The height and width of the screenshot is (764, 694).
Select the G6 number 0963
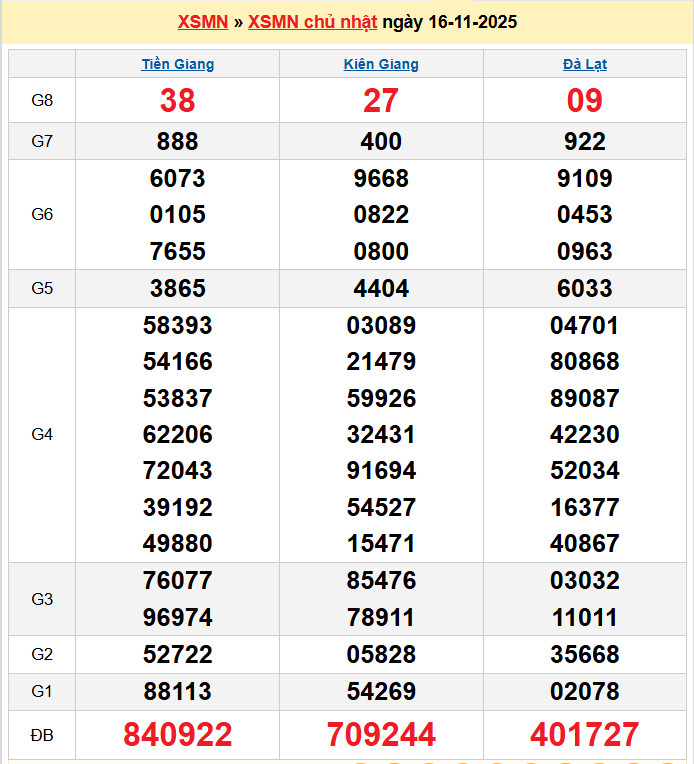(x=585, y=252)
